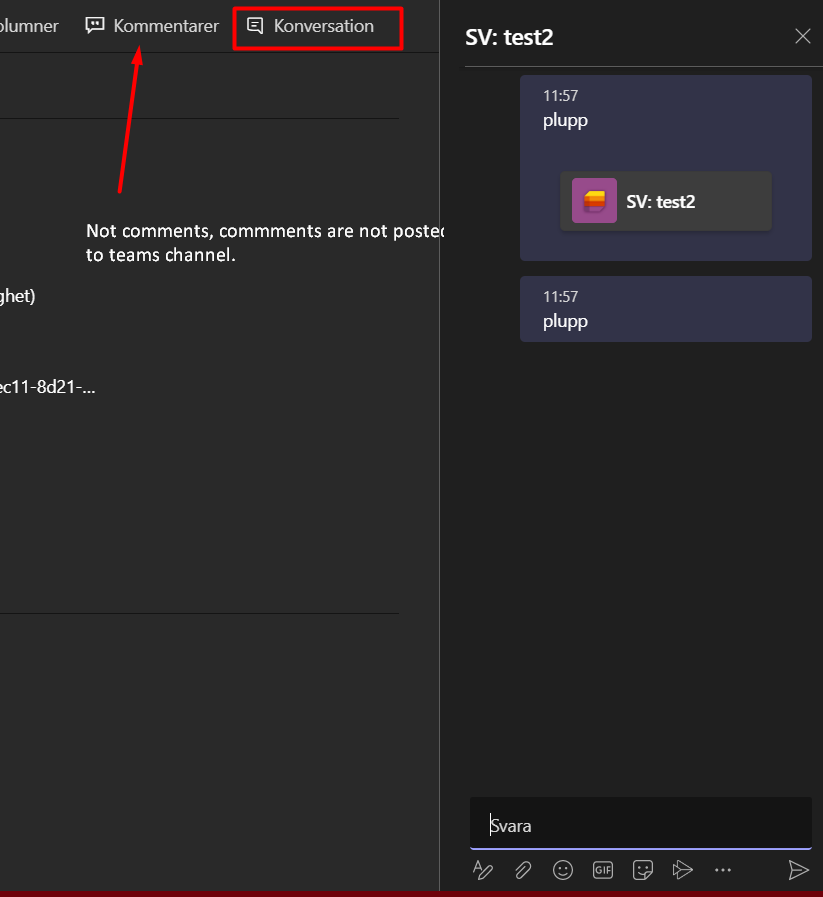Switch to the Konversation tab

[317, 26]
